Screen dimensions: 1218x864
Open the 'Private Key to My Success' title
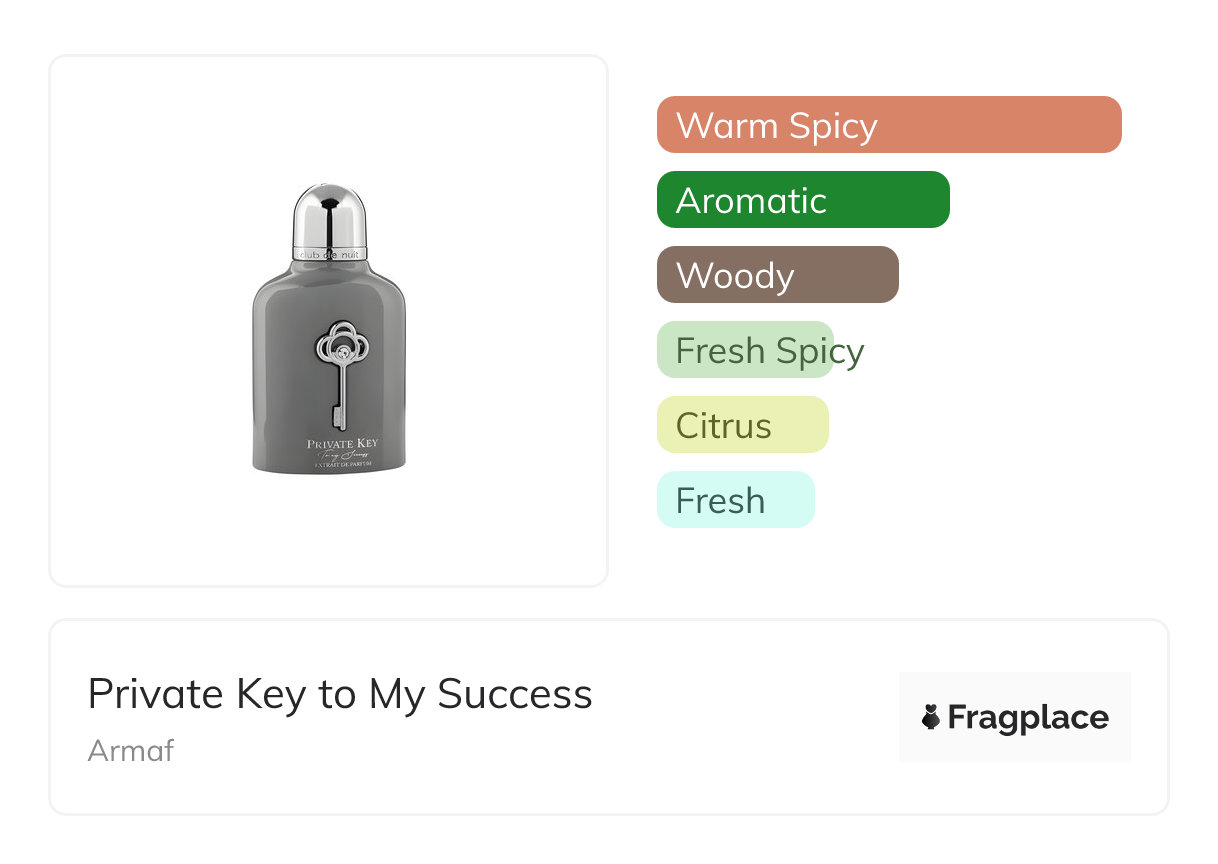coord(340,694)
